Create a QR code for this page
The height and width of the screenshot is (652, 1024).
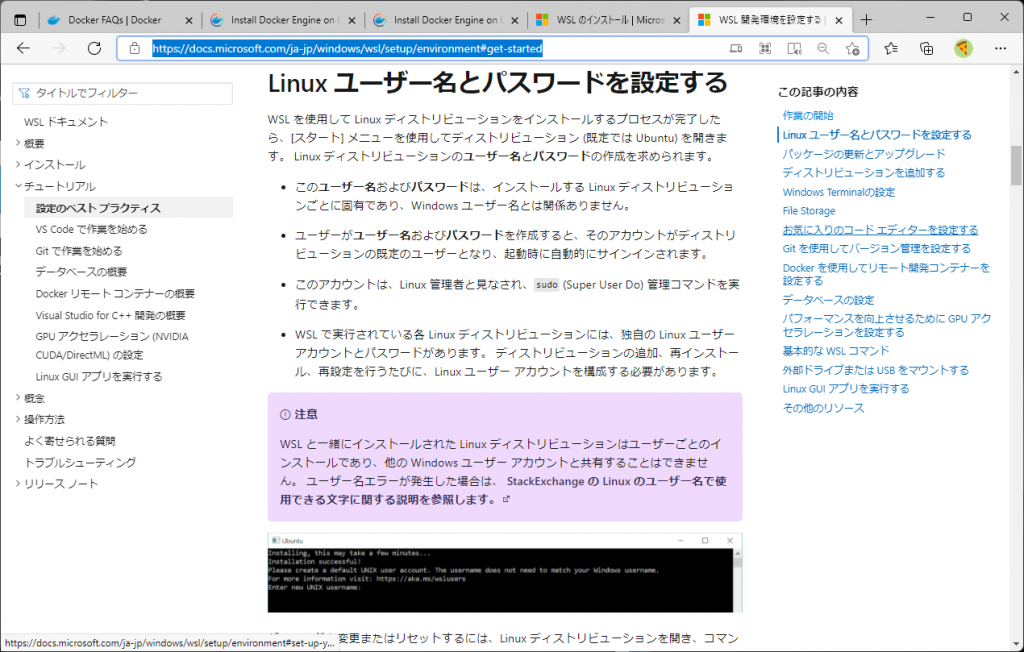tap(765, 48)
